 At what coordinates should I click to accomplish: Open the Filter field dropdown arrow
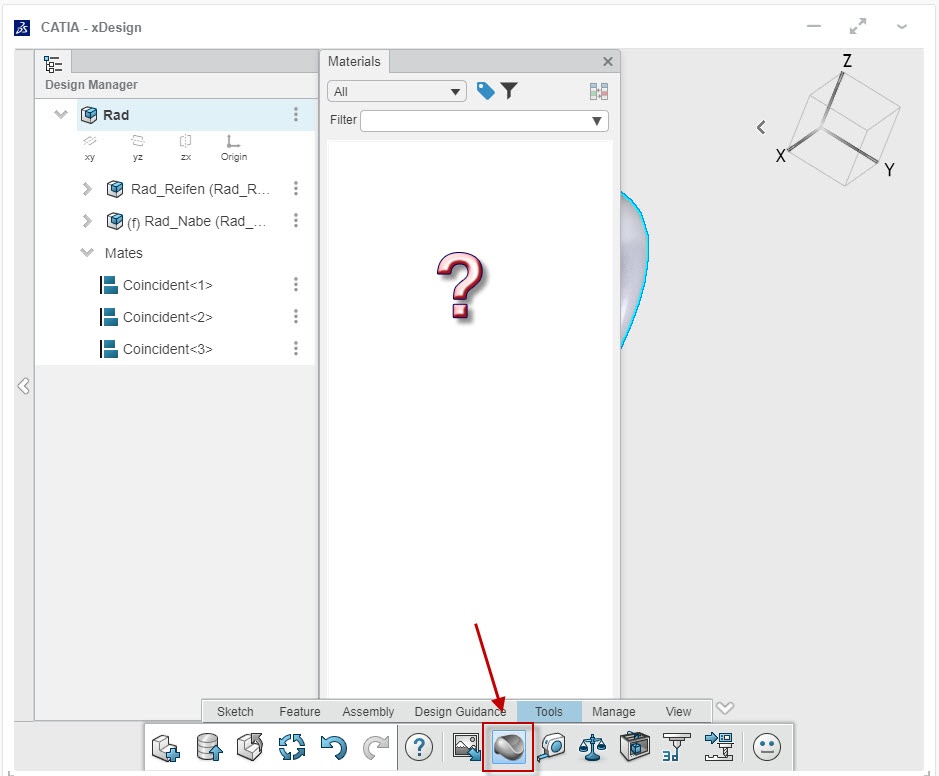[596, 121]
